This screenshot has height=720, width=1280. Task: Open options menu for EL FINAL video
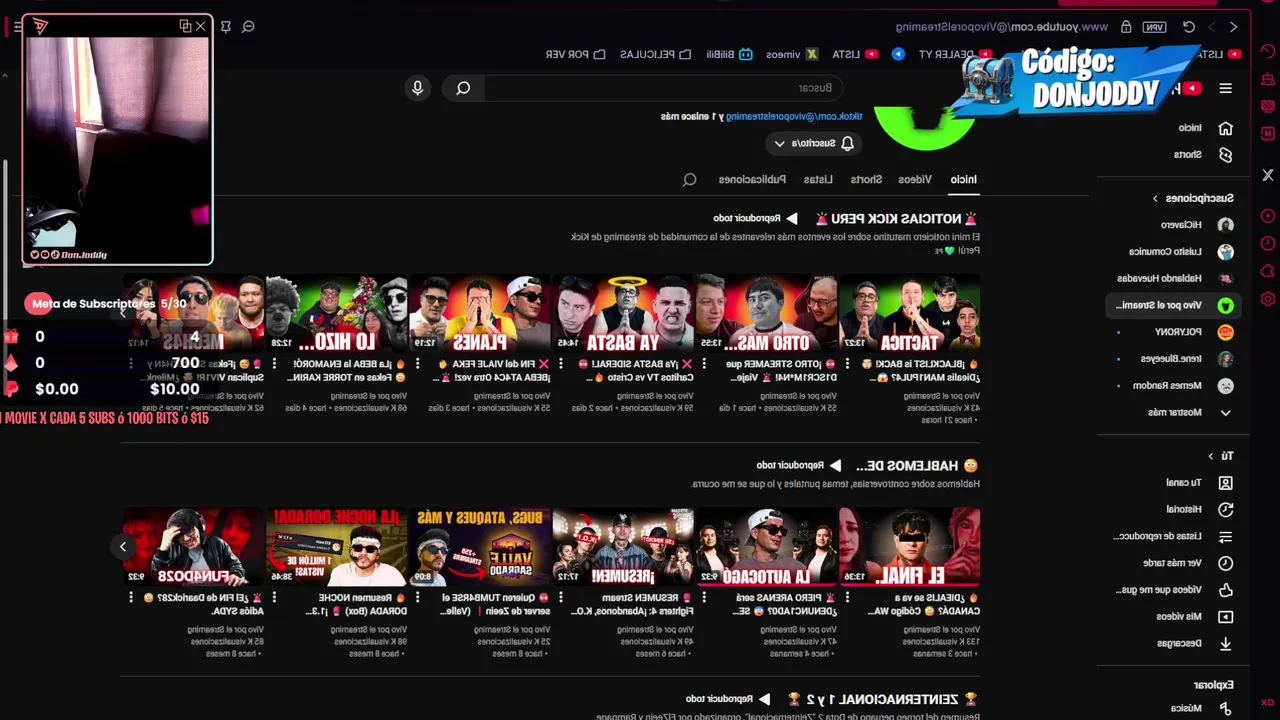846,597
